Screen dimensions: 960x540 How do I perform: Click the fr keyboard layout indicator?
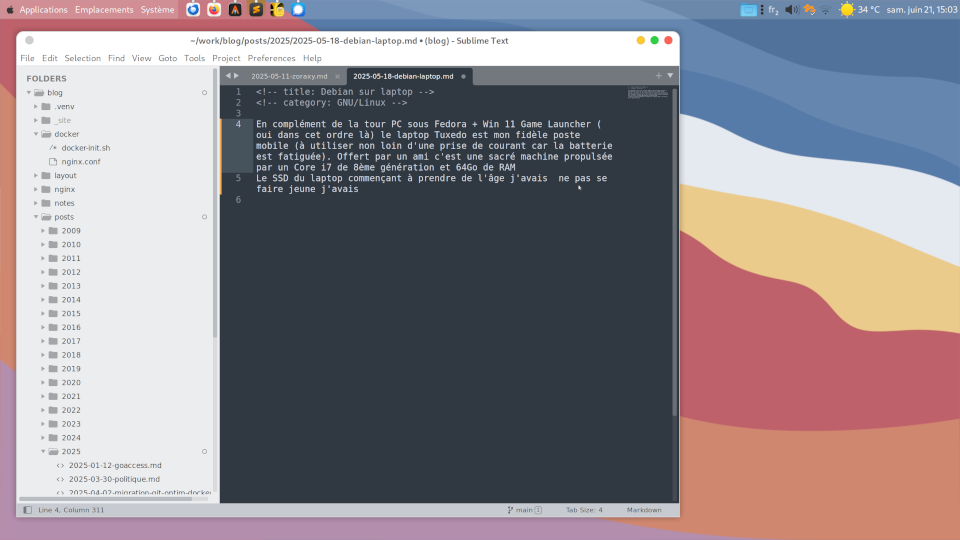pyautogui.click(x=772, y=9)
